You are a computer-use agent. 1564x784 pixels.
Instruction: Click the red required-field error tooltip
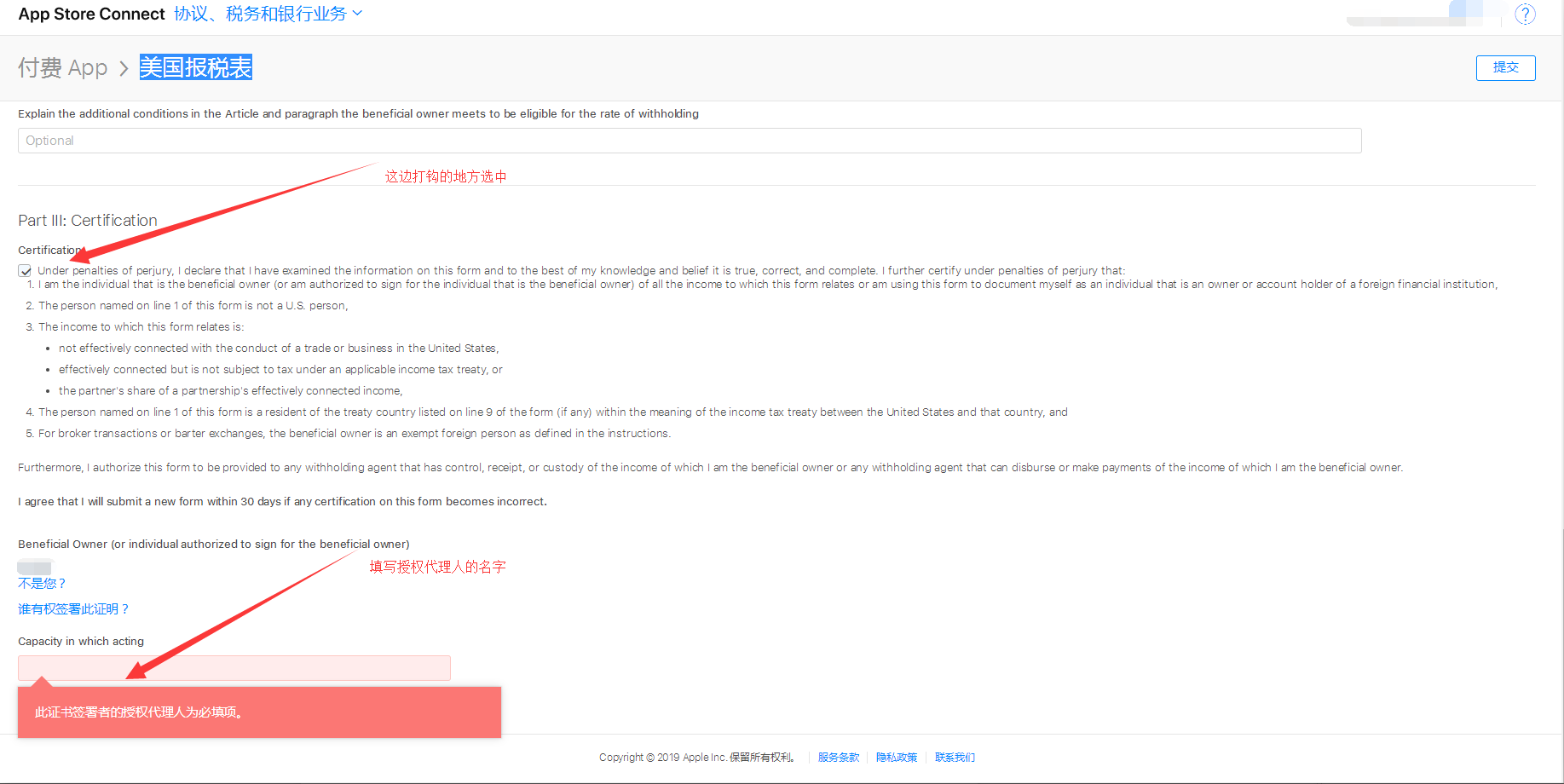259,712
